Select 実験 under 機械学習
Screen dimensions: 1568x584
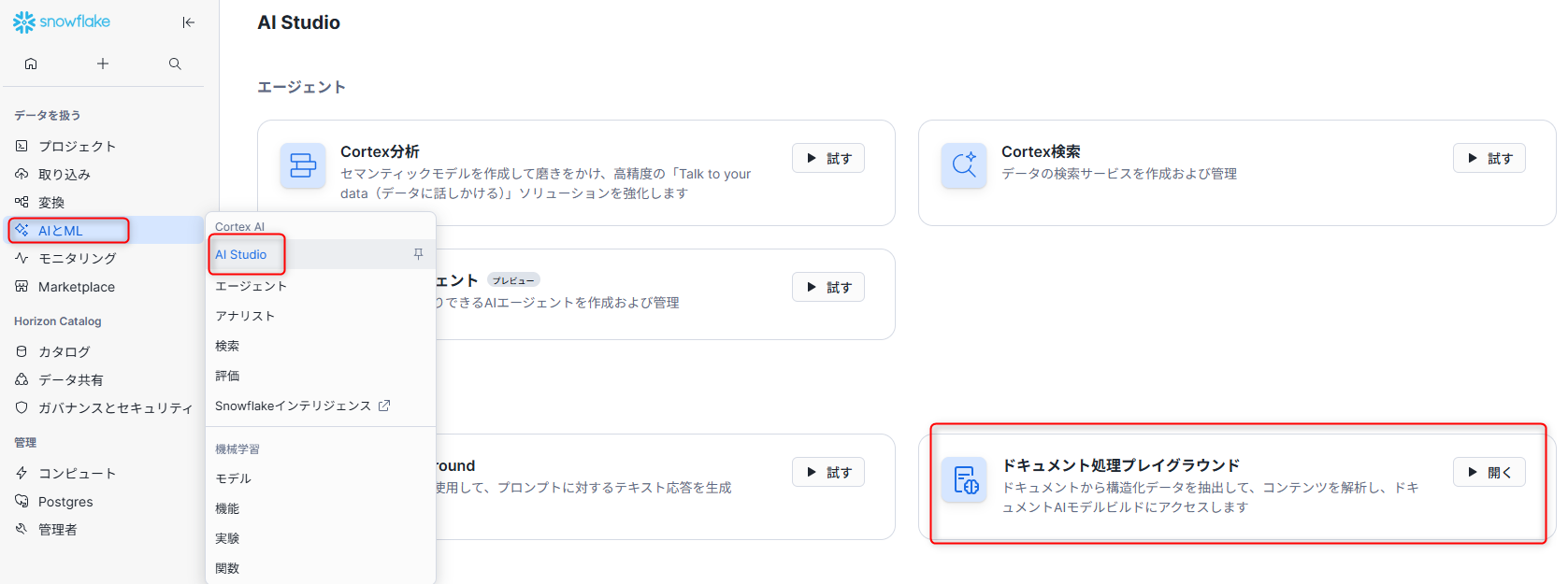321,538
